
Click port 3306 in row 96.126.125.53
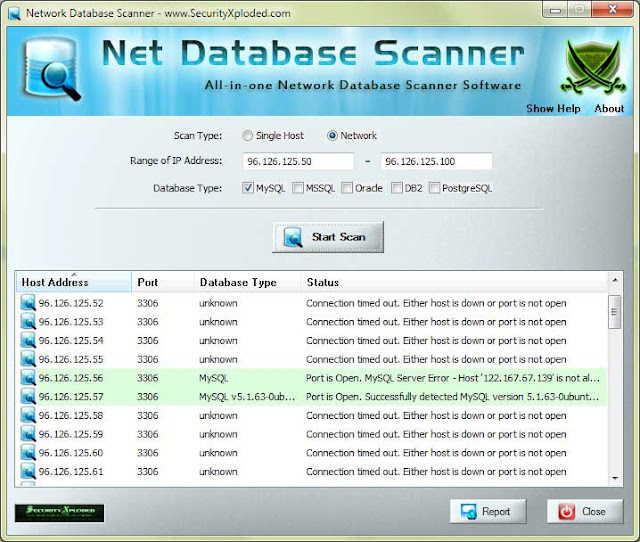pos(148,322)
